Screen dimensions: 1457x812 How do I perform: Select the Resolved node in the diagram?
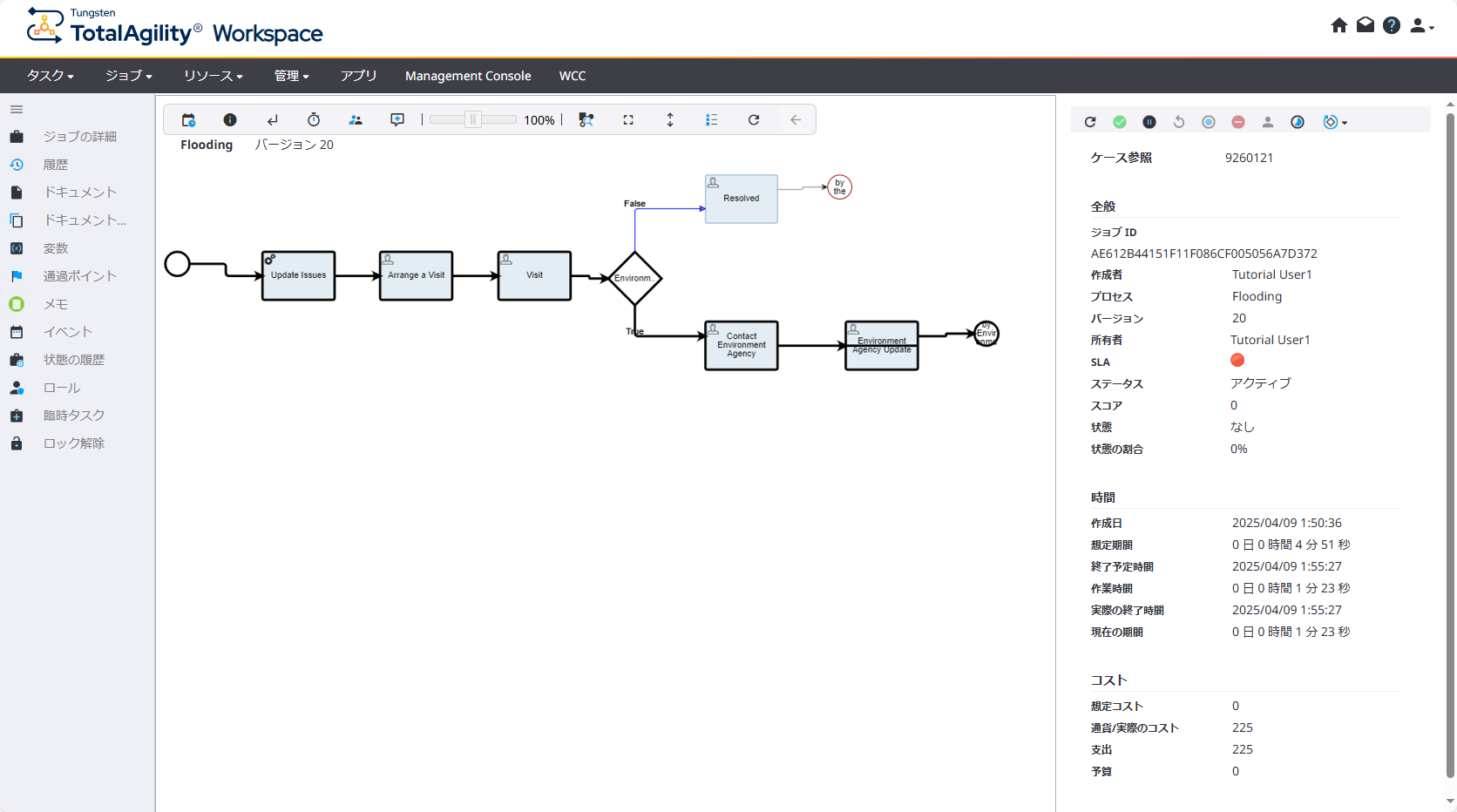[741, 199]
